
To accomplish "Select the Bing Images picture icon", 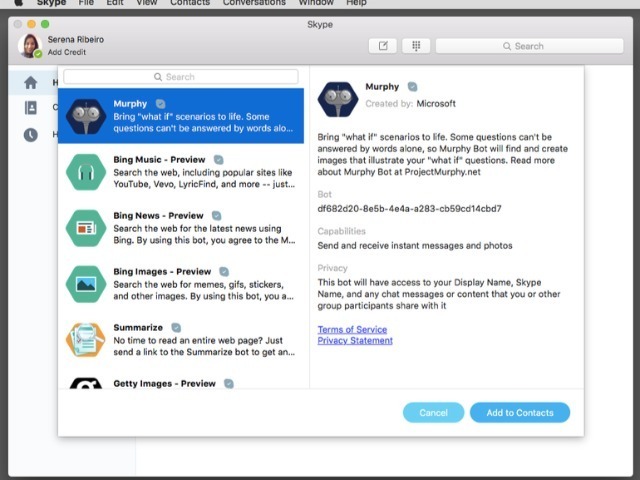I will [86, 284].
